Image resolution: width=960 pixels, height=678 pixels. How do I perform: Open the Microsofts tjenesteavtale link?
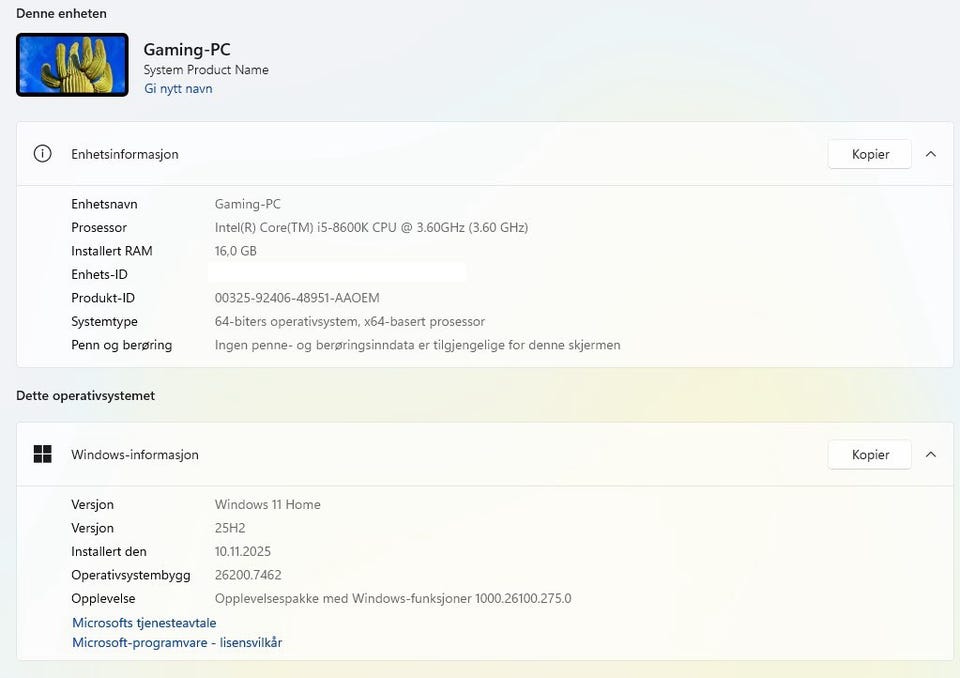(x=144, y=623)
